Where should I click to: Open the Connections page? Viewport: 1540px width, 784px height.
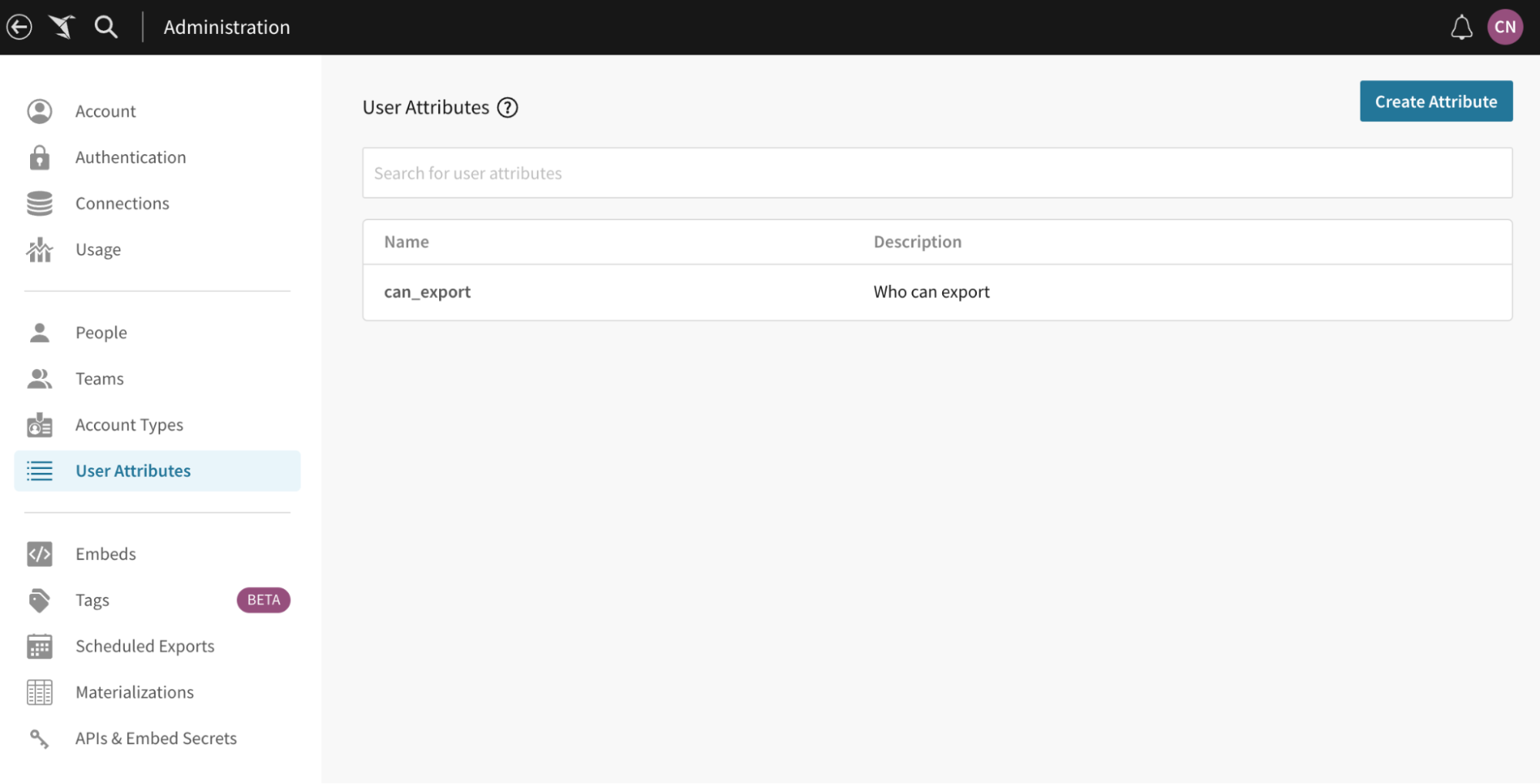pyautogui.click(x=122, y=203)
